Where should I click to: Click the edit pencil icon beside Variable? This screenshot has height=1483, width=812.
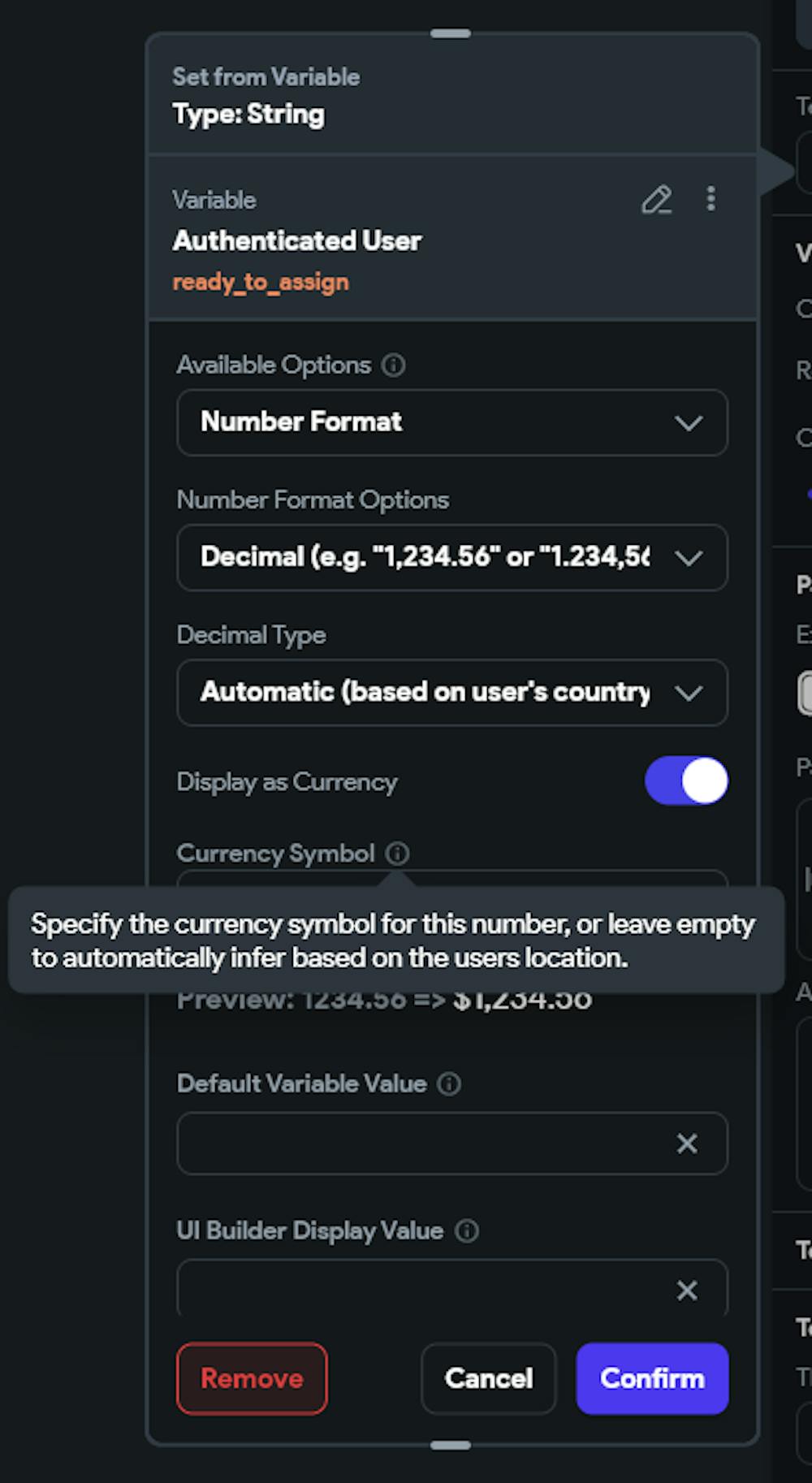(656, 200)
